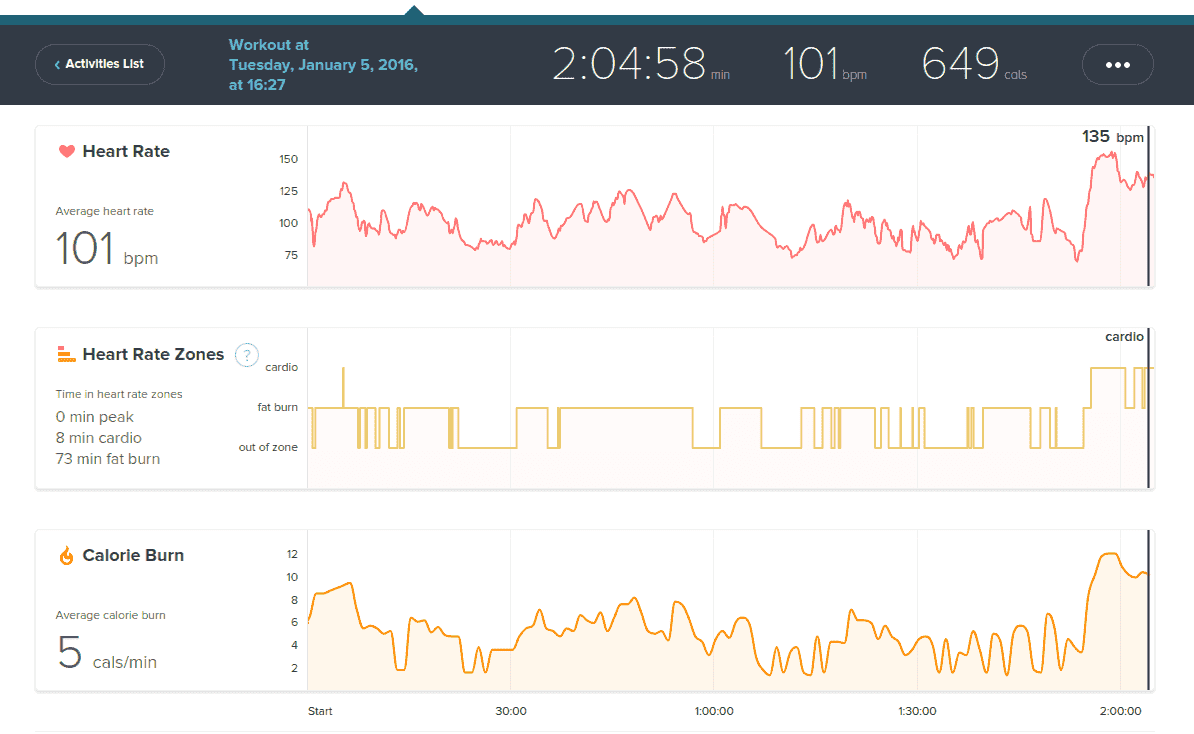Click the Start label on the time axis

point(320,711)
